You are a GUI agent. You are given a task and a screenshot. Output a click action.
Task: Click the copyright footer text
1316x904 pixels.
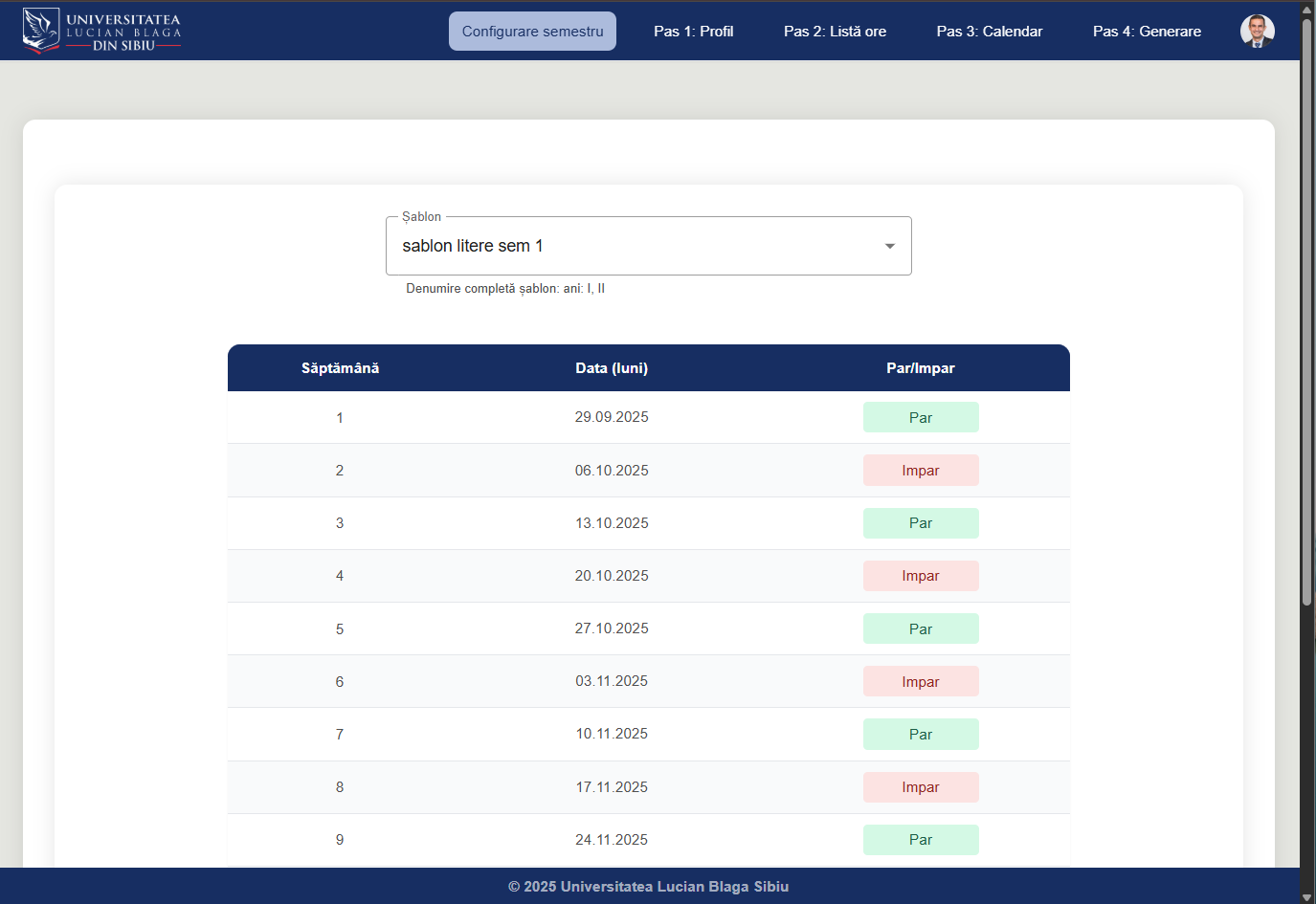coord(649,887)
